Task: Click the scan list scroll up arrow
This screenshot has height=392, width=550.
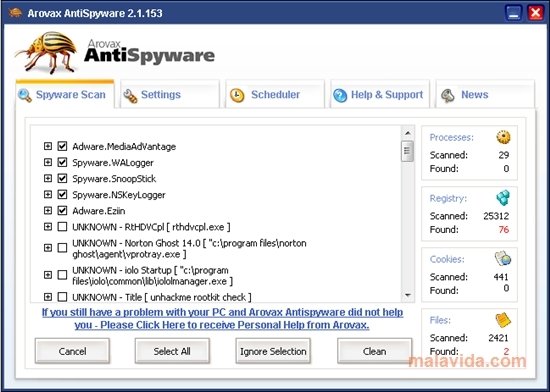Action: (407, 133)
